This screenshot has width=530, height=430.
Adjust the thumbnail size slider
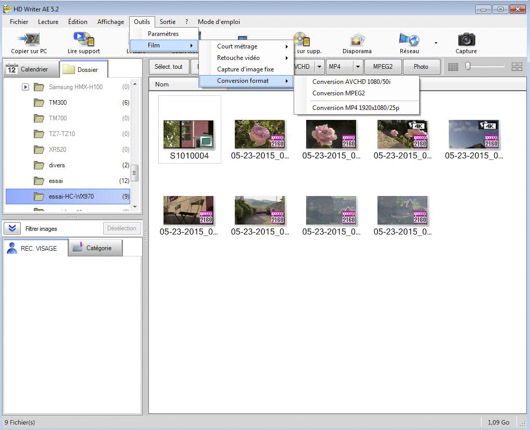coord(468,66)
